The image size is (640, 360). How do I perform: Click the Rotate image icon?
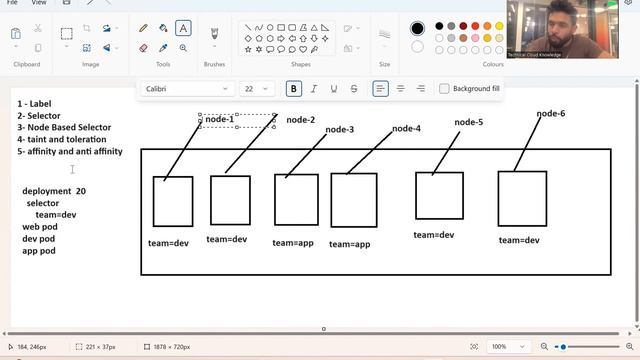pos(107,28)
